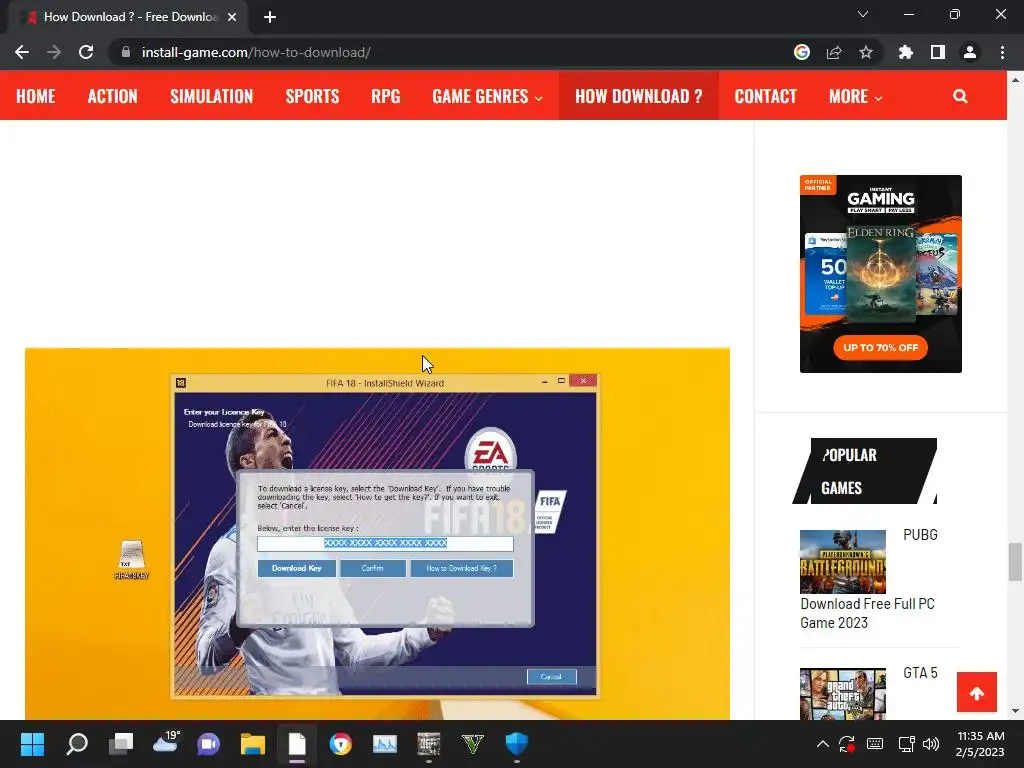The image size is (1024, 768).
Task: Select the How Download browser tab
Action: (x=129, y=18)
